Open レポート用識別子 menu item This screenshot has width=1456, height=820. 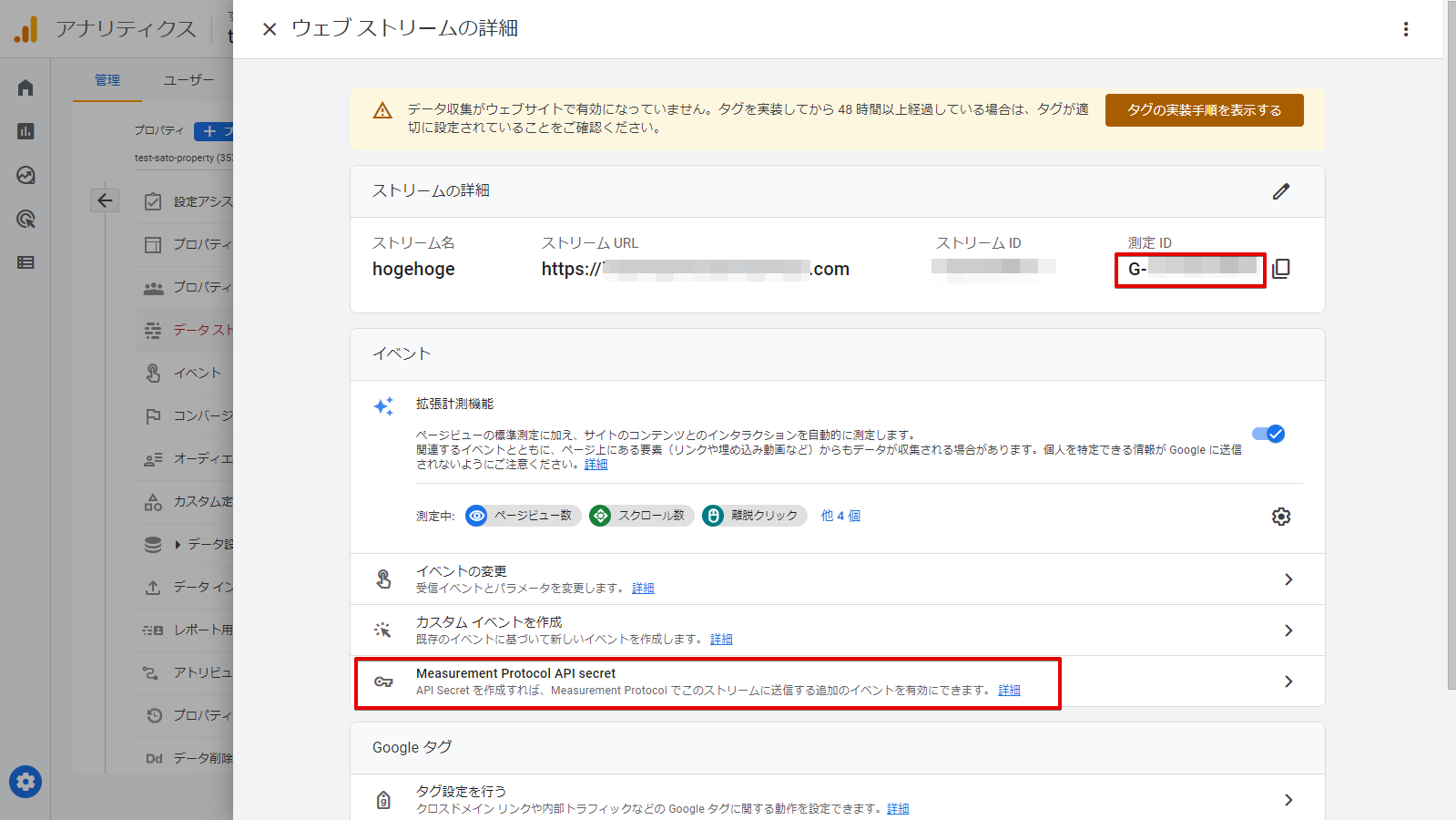click(x=186, y=630)
